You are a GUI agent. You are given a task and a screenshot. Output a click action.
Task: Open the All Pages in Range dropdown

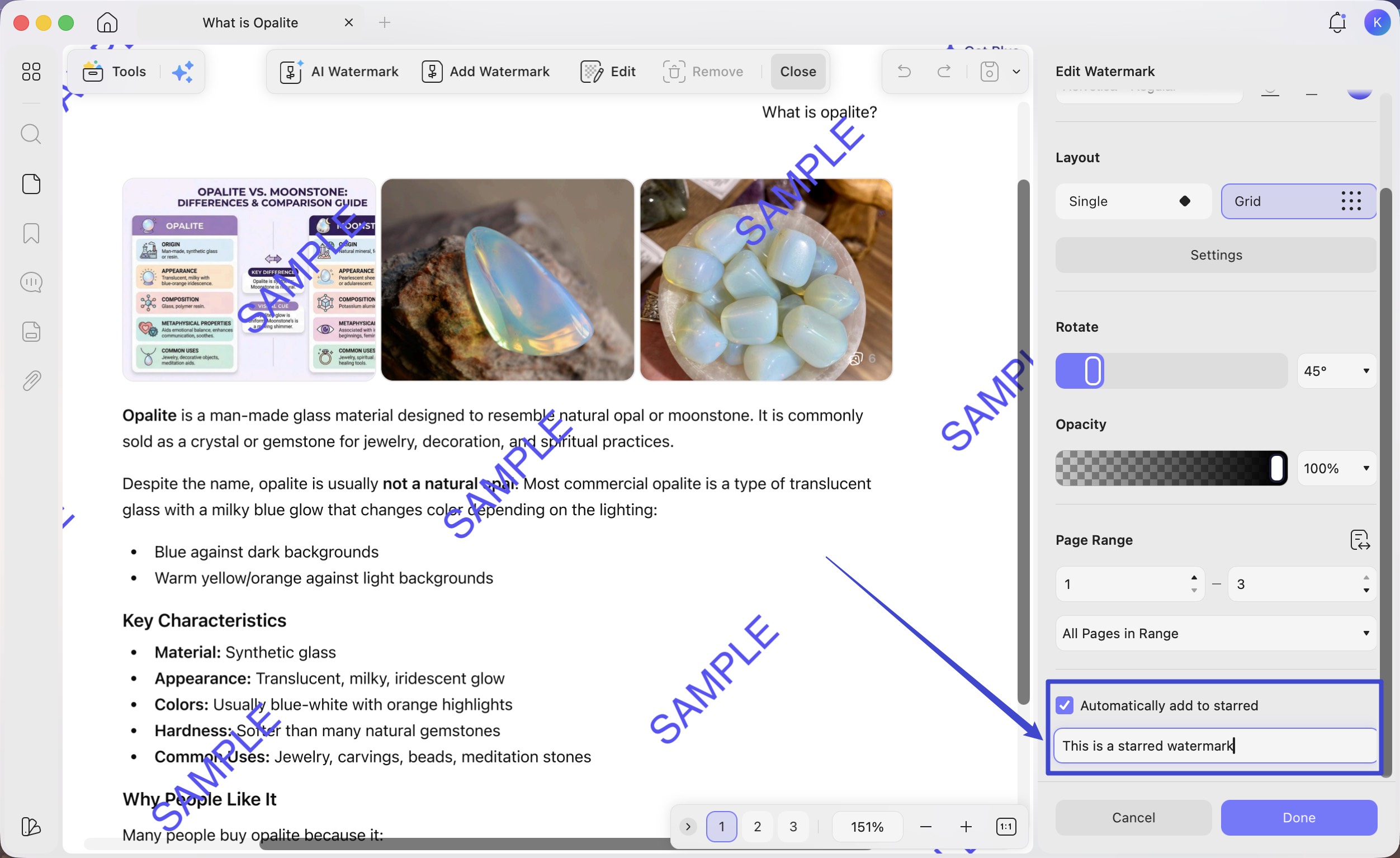1216,633
